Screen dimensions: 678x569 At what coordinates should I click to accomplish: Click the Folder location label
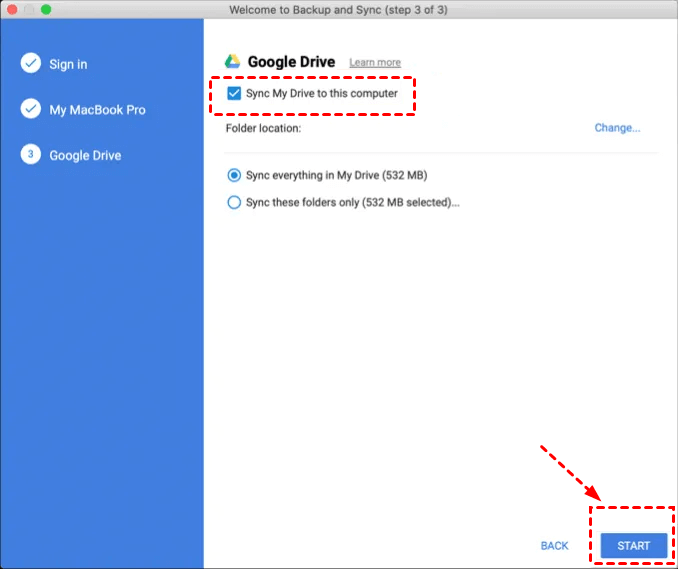pyautogui.click(x=263, y=128)
